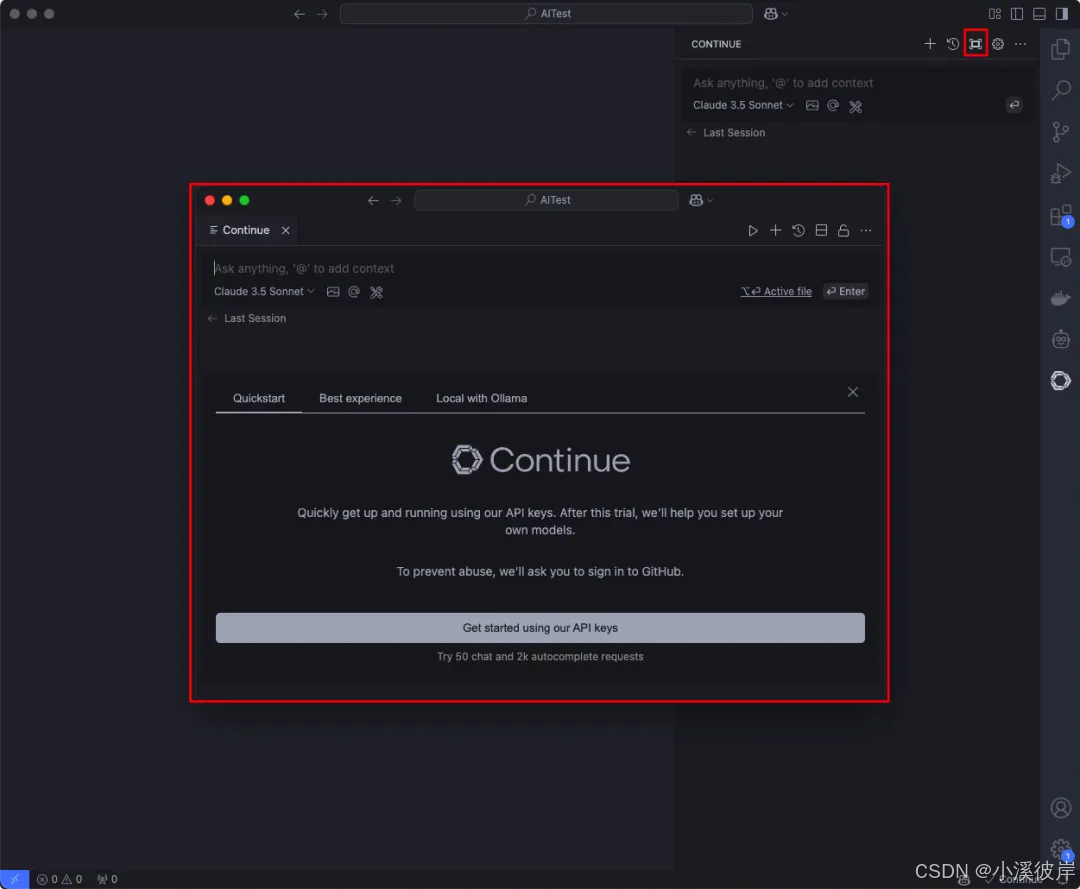Open the Continue extension in the activity bar

[1060, 380]
